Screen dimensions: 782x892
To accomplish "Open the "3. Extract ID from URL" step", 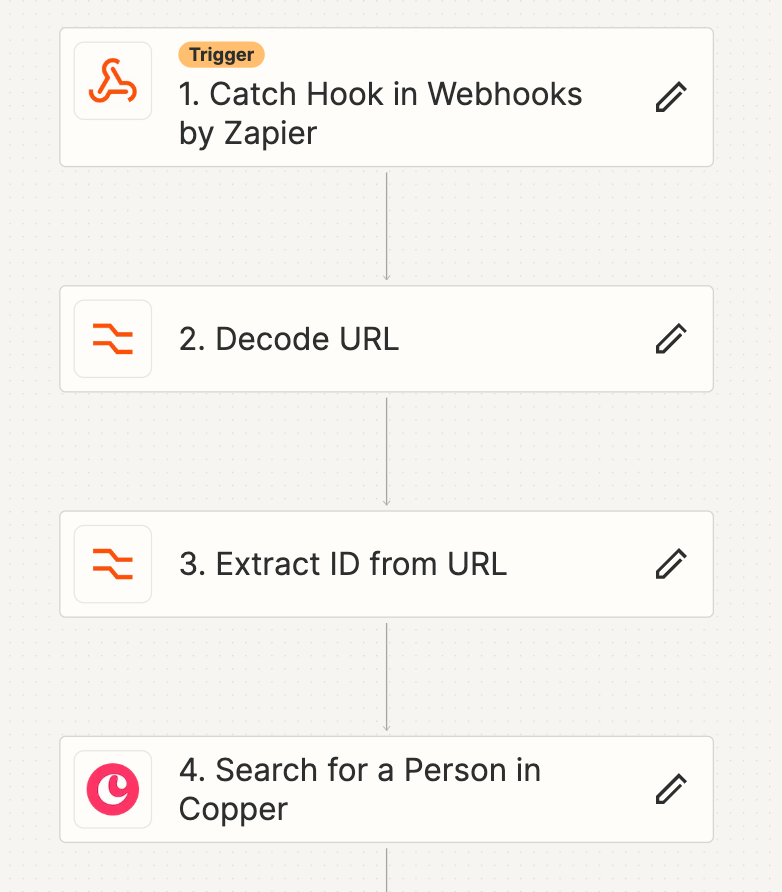I will coord(343,564).
